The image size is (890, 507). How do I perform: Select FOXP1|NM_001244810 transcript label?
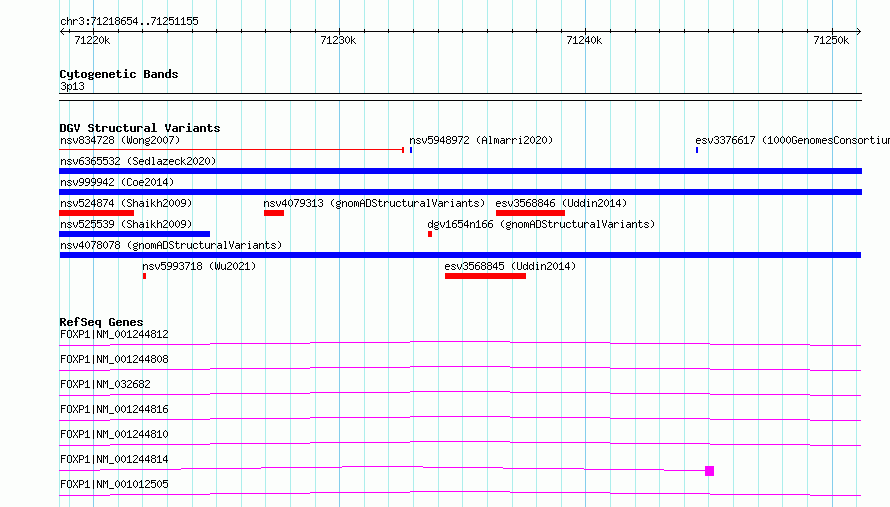click(x=114, y=434)
